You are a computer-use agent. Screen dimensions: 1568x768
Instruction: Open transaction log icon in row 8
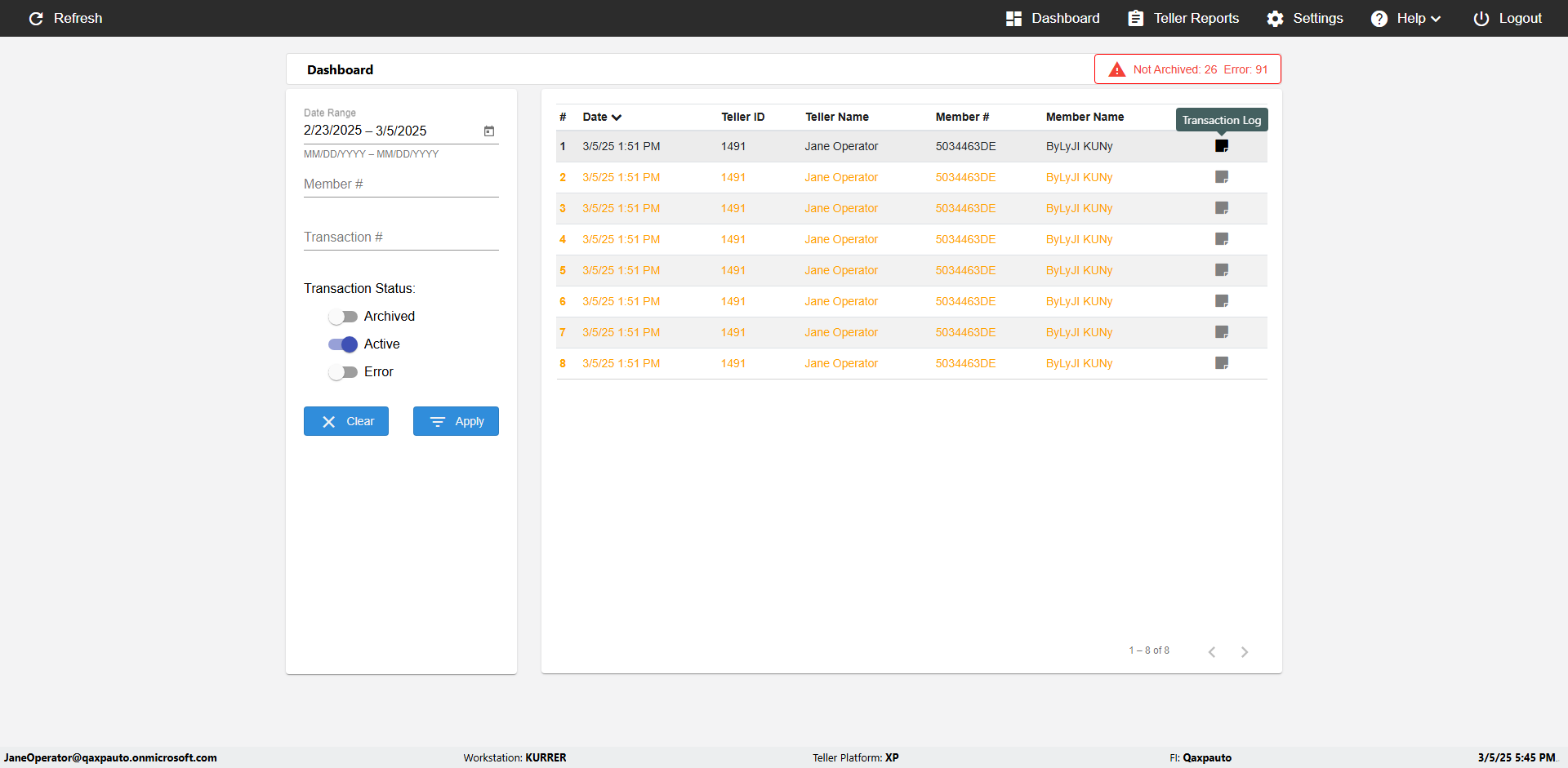1221,363
